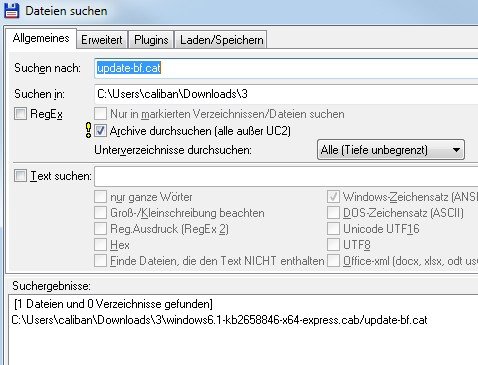Click the yellow exclamation hint icon
Screen dimensions: 478x365
pyautogui.click(x=88, y=130)
